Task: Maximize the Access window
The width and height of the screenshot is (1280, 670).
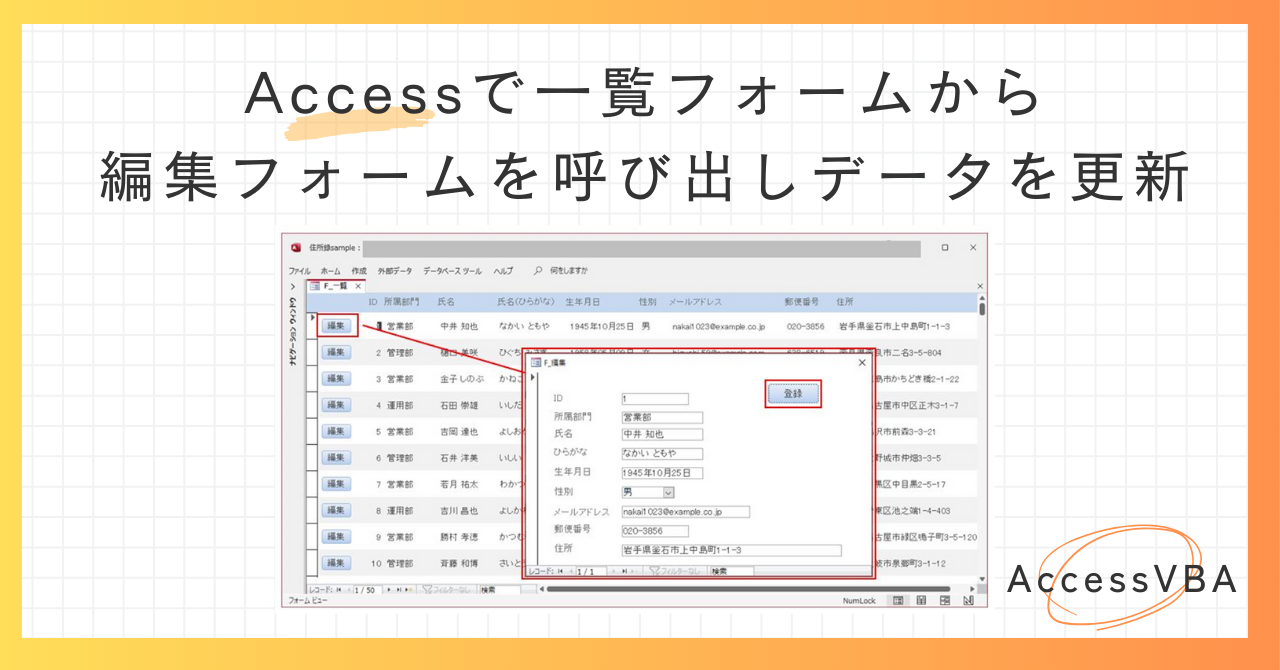Action: (945, 247)
